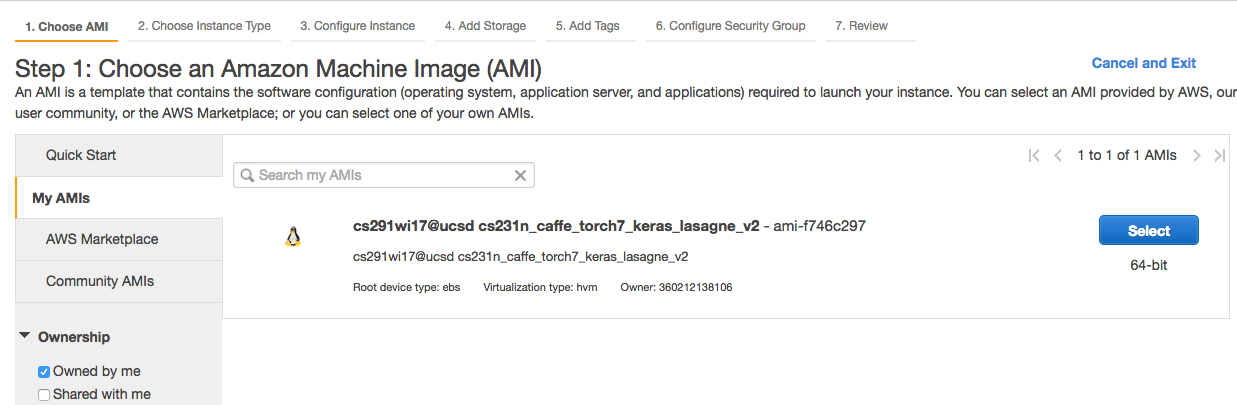Click the search magnifier icon

247,175
